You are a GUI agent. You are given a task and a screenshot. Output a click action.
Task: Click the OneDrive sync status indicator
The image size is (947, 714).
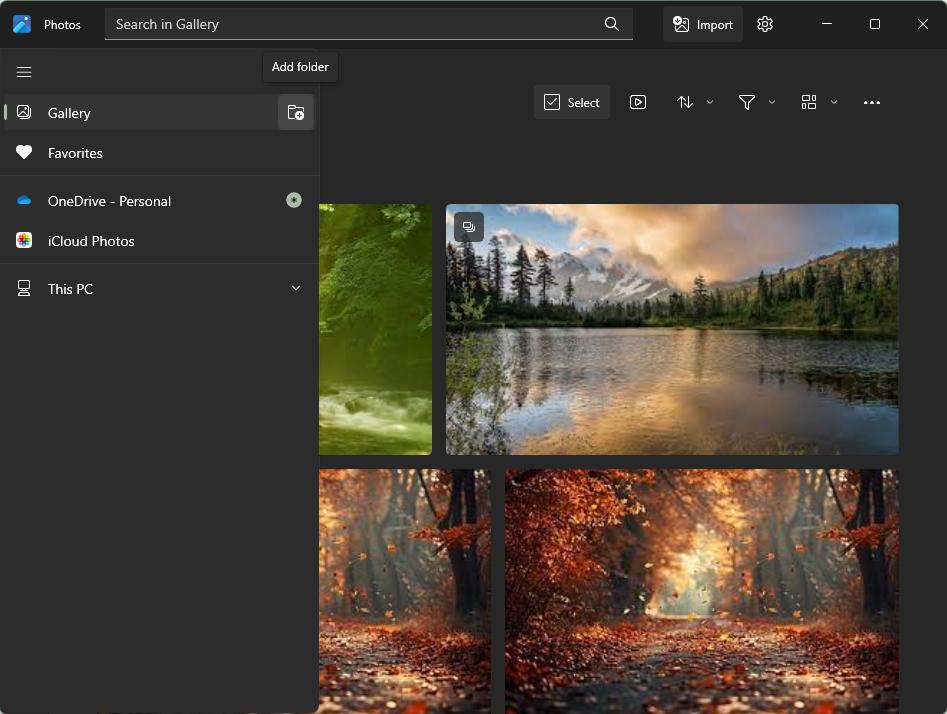click(x=294, y=200)
